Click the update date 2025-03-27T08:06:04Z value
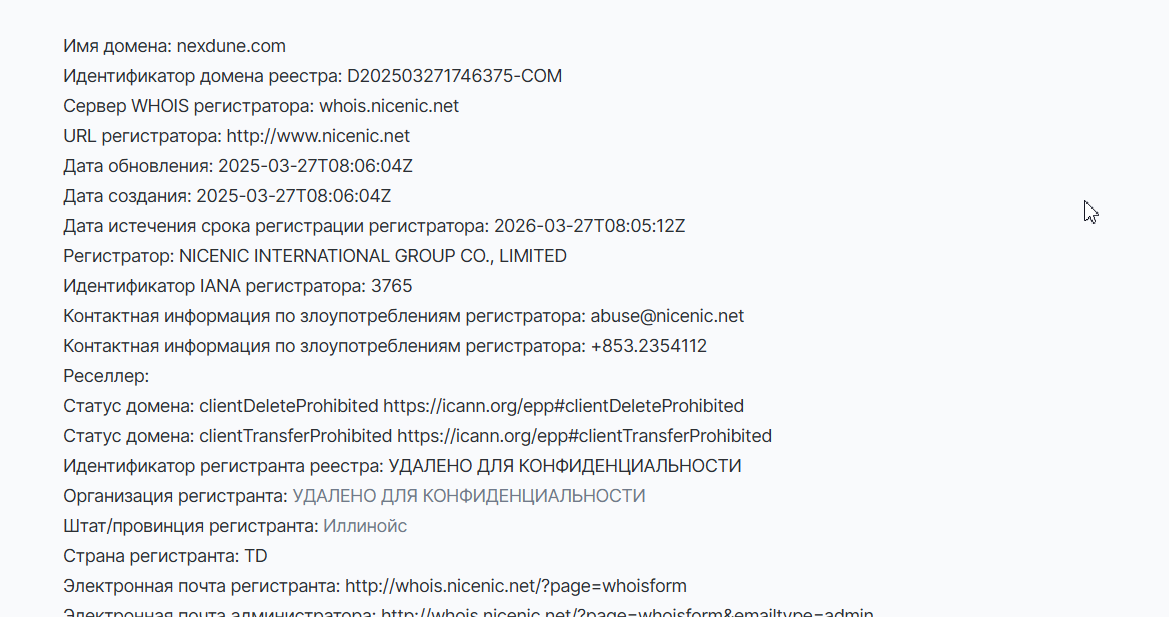Screen dimensions: 1169x617 point(315,166)
